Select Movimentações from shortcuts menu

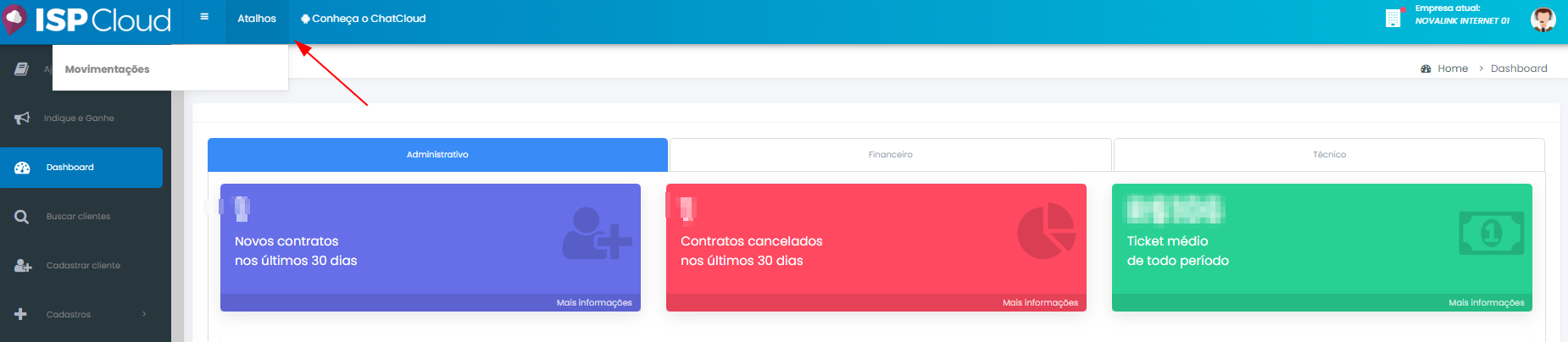pos(108,69)
